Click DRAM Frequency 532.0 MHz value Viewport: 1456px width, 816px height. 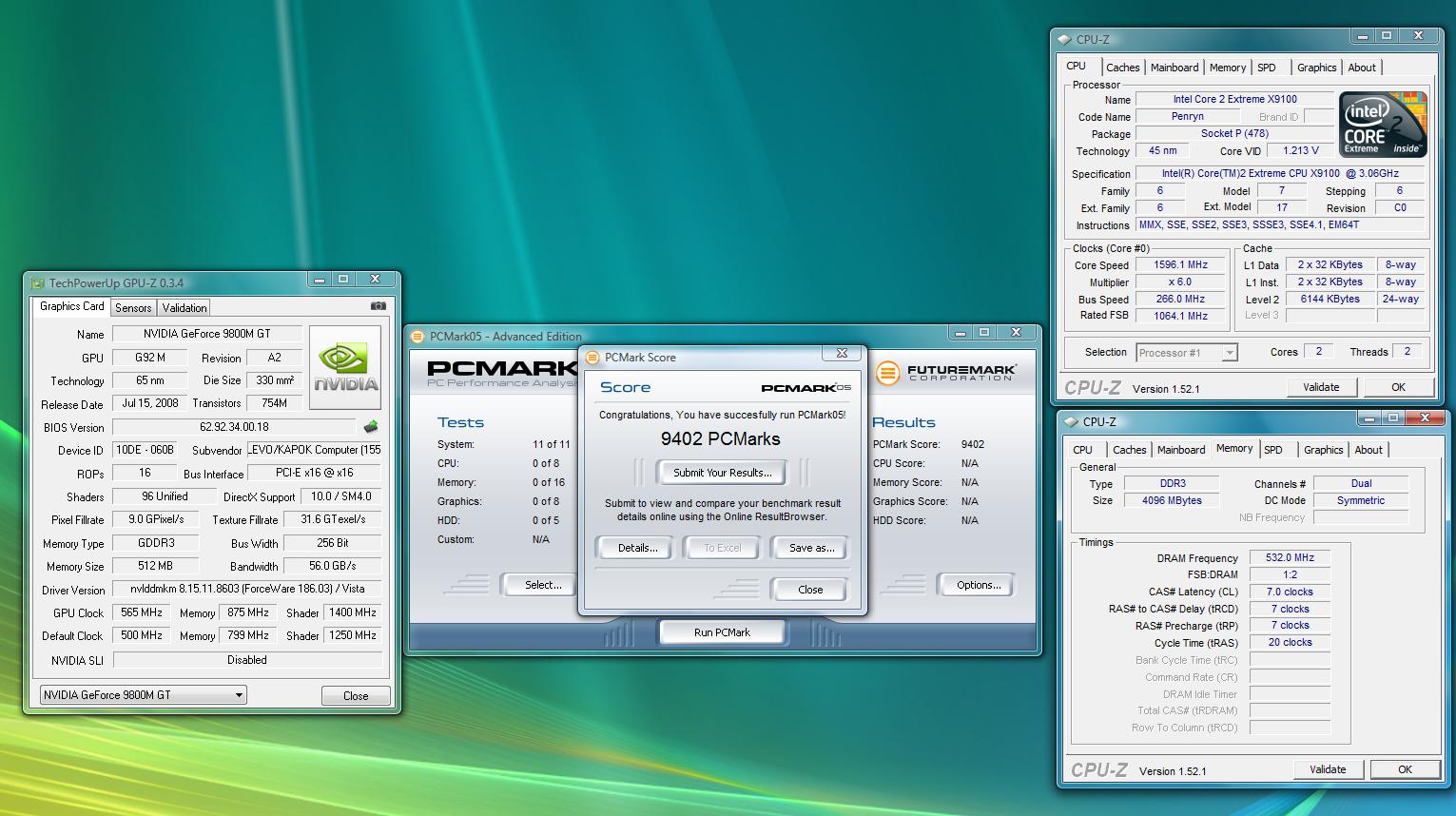pos(1290,558)
